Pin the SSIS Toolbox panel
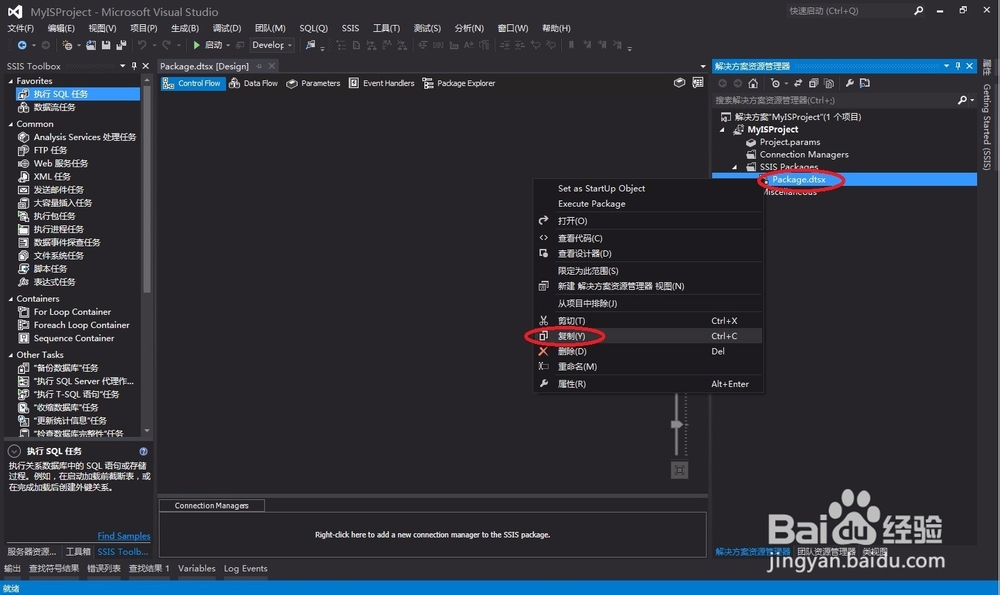 pos(134,66)
